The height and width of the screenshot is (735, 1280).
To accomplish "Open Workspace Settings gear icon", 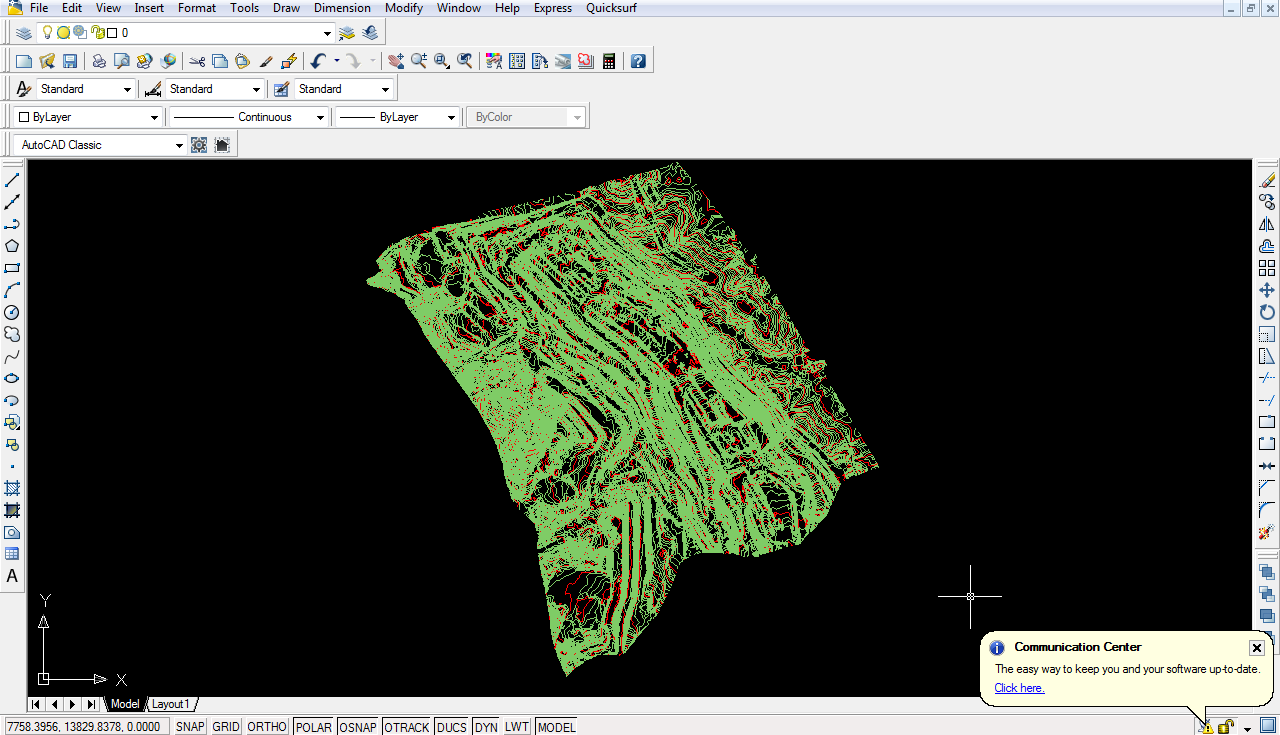I will pos(199,145).
